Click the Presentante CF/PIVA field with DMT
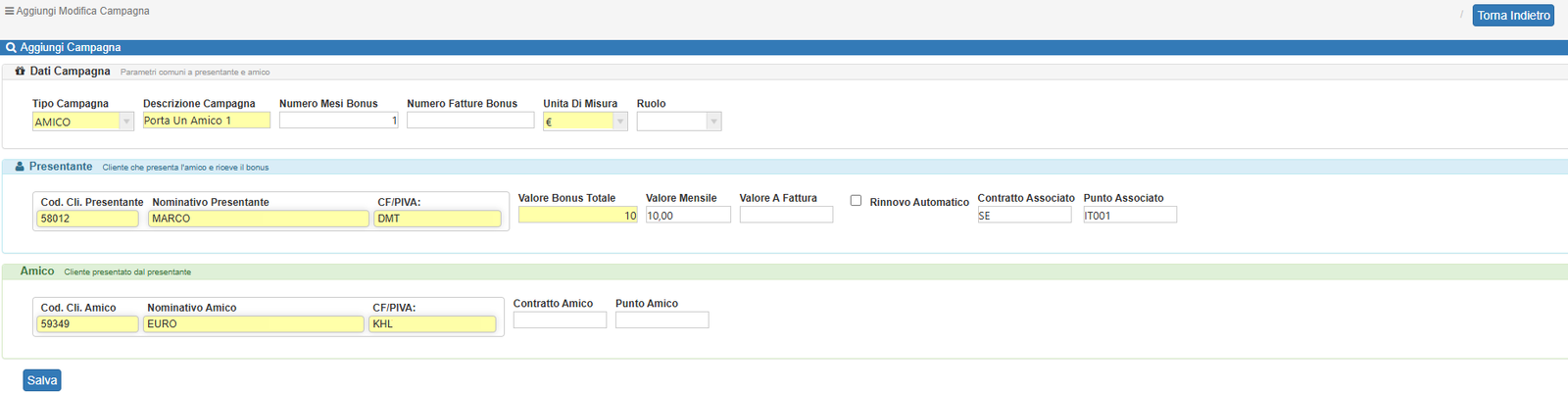This screenshot has height=393, width=1568. coord(438,219)
